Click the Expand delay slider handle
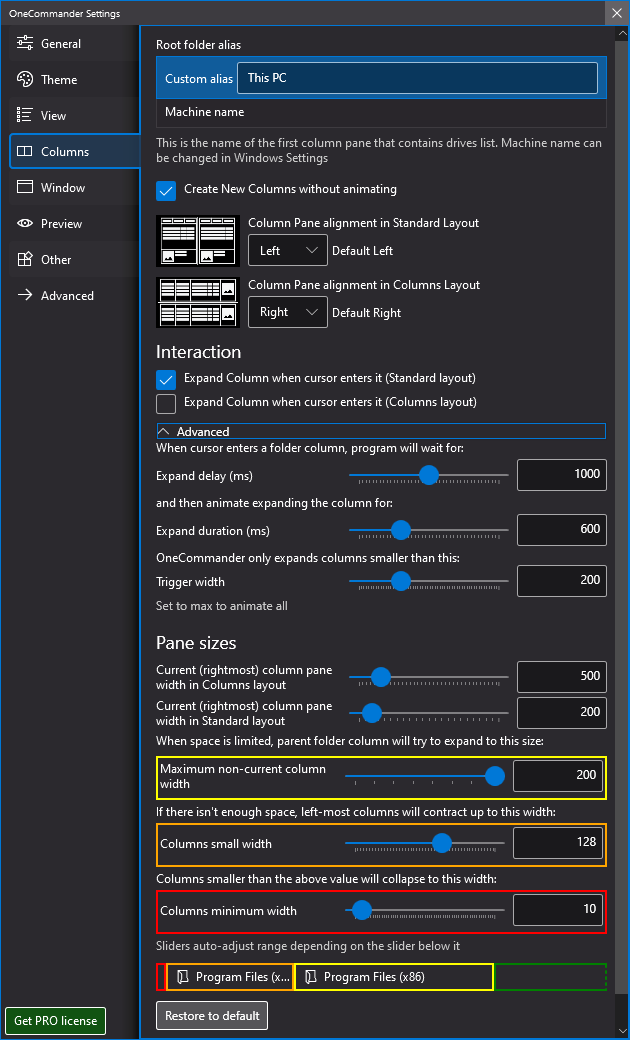The height and width of the screenshot is (1040, 630). tap(429, 474)
